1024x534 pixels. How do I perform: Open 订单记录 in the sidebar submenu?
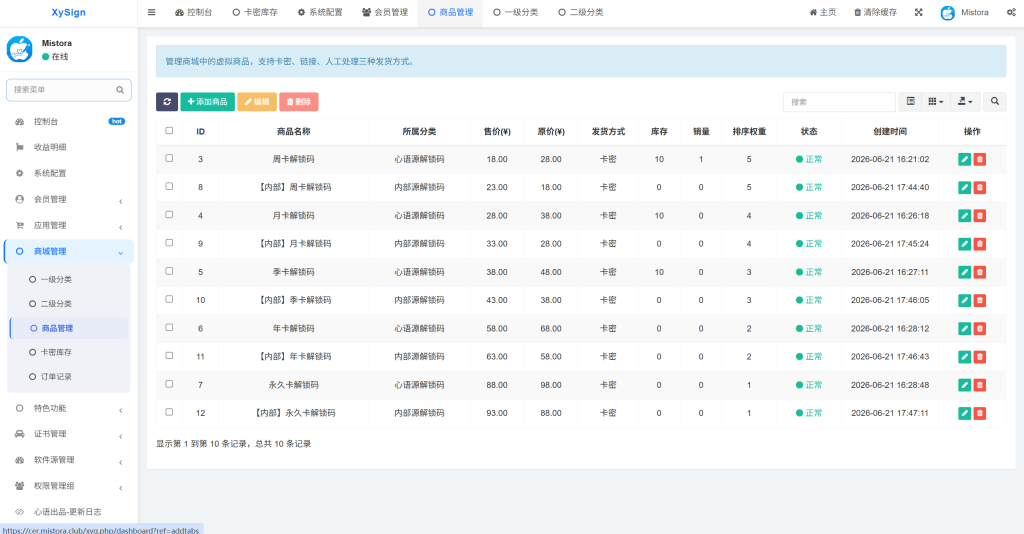click(x=69, y=377)
